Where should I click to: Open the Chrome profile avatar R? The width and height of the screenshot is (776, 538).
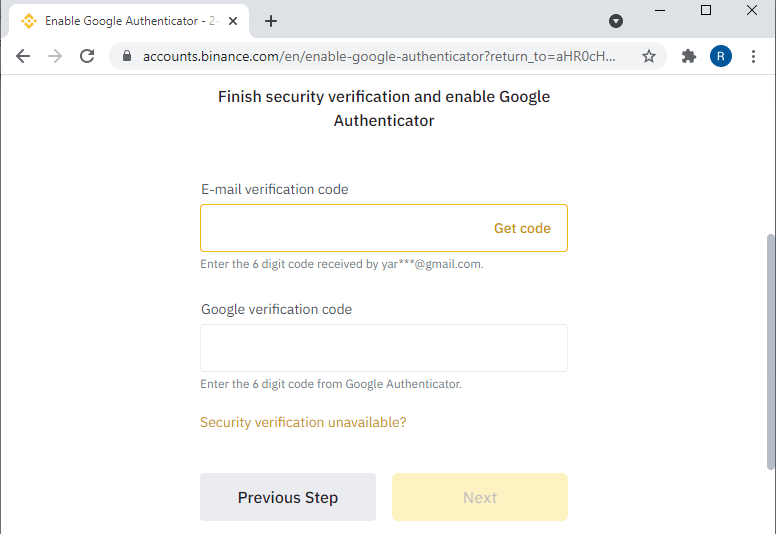[721, 56]
